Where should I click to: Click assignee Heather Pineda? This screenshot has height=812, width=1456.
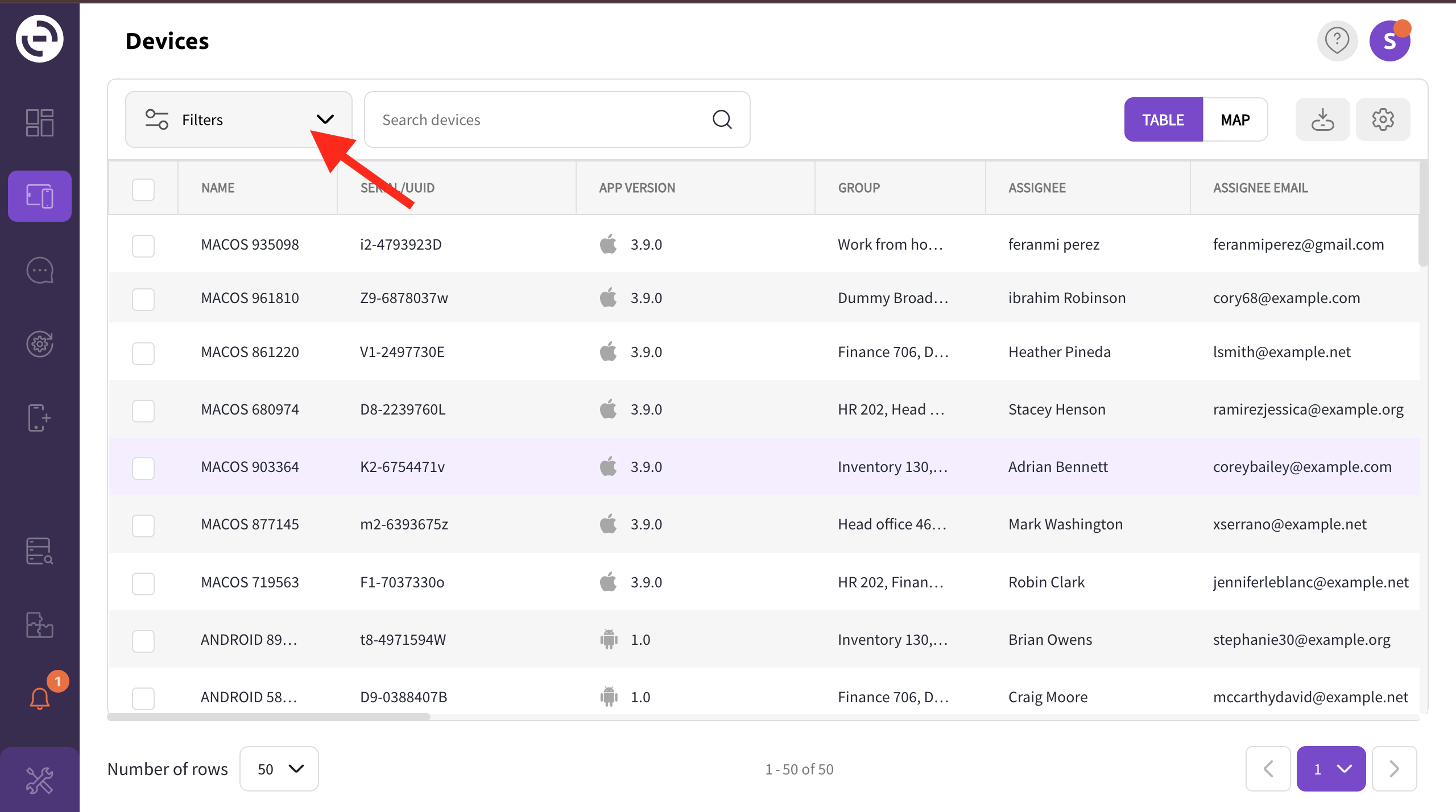coord(1060,352)
